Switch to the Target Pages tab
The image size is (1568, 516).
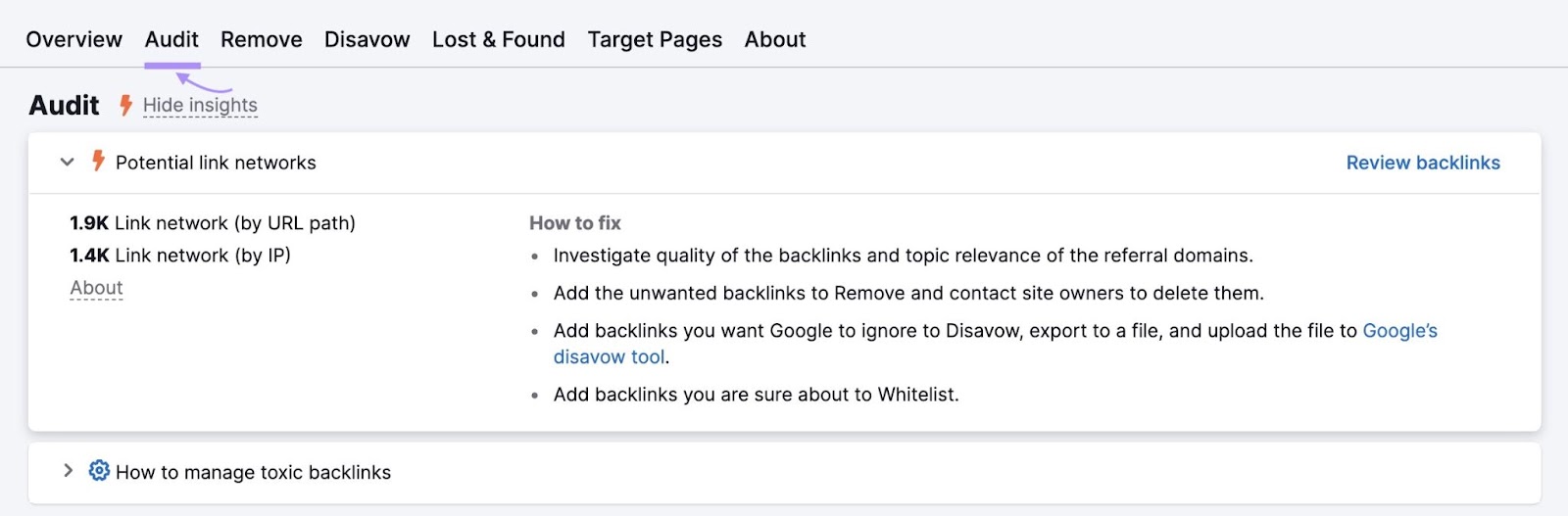coord(654,39)
